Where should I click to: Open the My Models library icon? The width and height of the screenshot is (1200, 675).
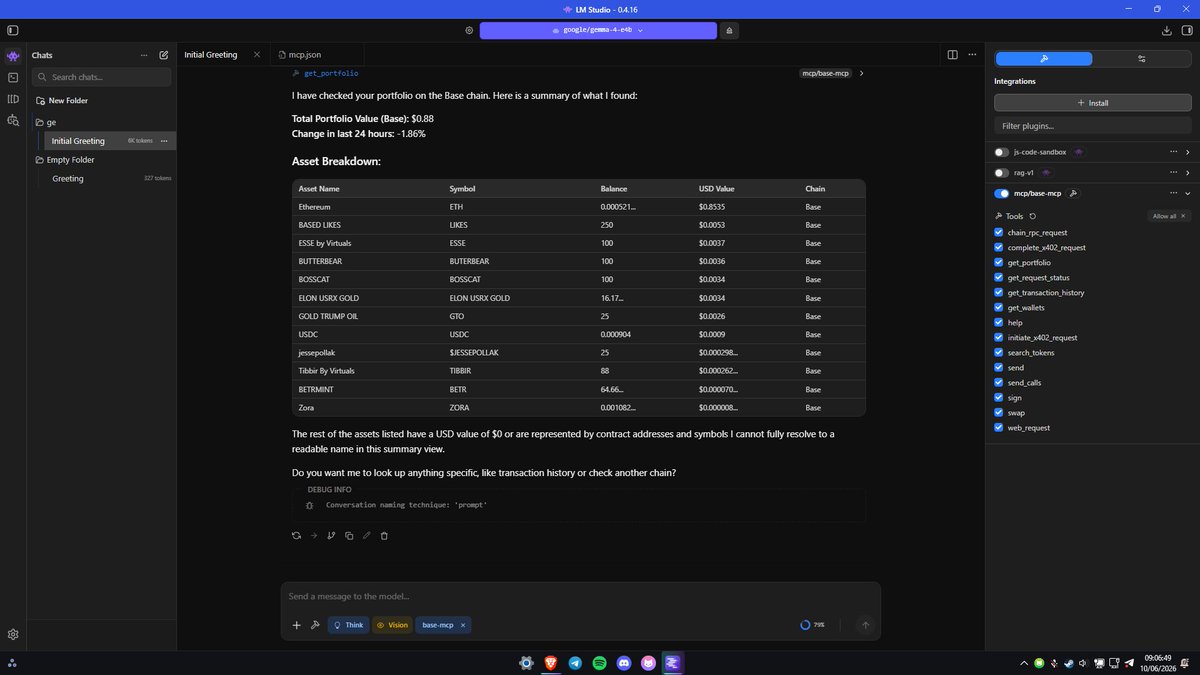coord(13,99)
